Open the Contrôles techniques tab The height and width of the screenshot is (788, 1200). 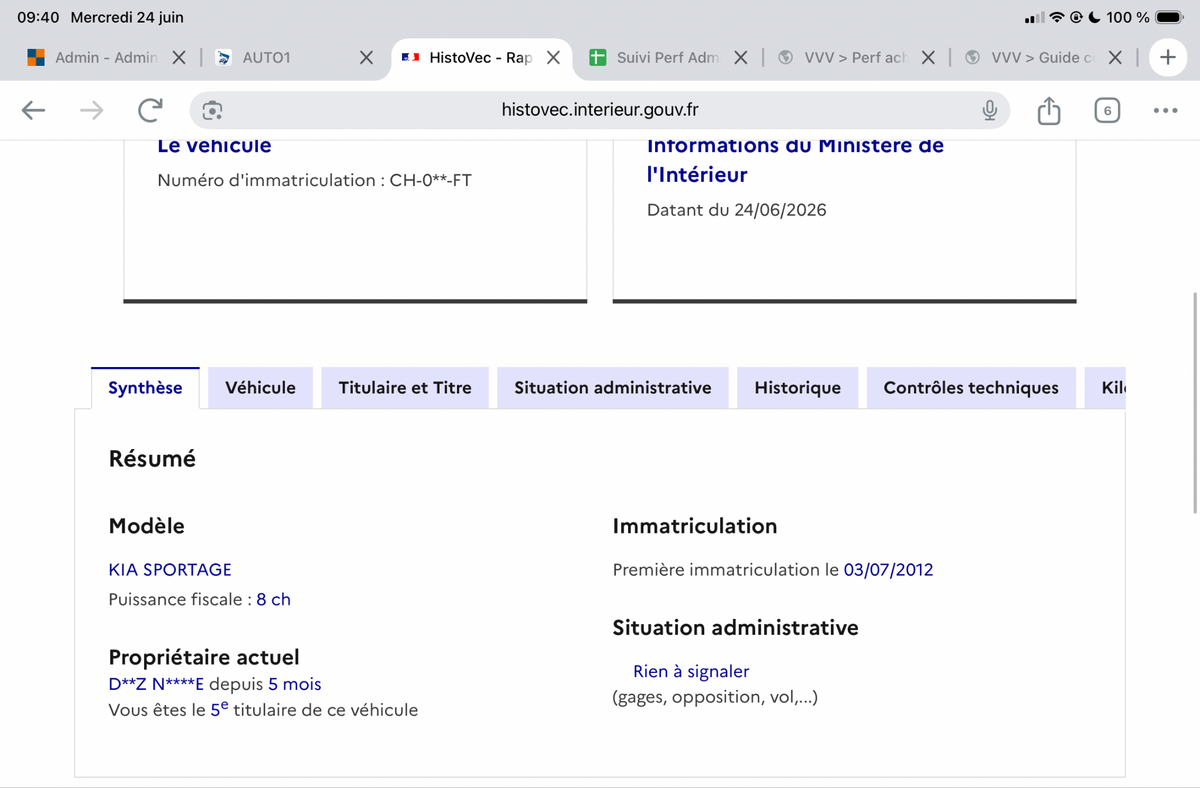[x=971, y=388]
